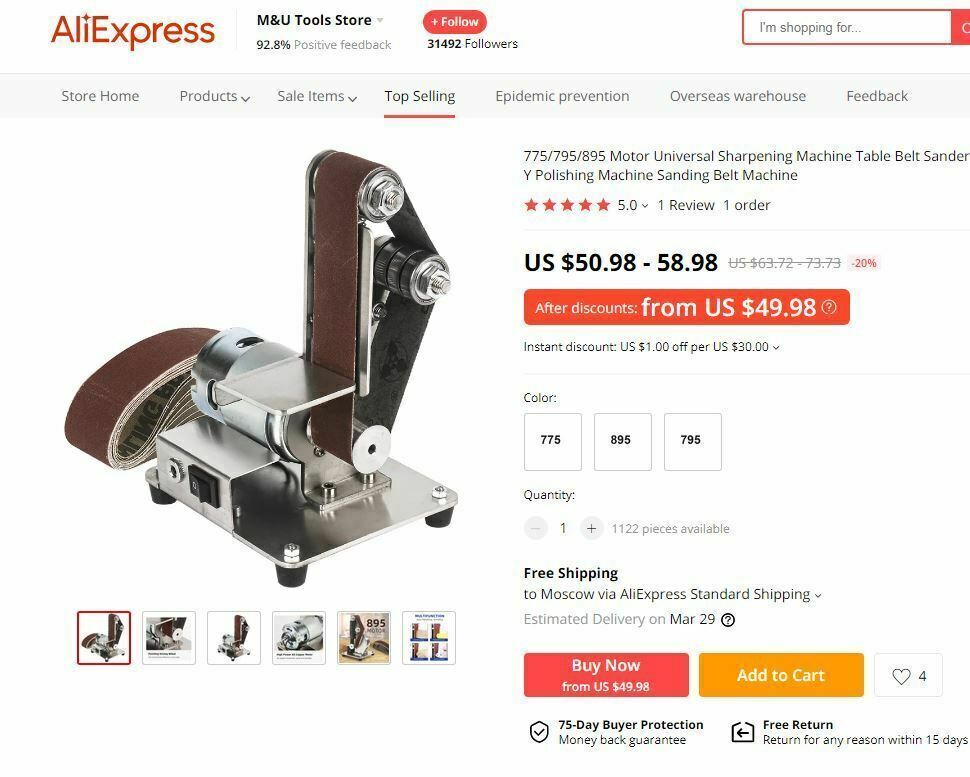The height and width of the screenshot is (777, 970).
Task: View the 895 motor thumbnail image
Action: click(364, 638)
